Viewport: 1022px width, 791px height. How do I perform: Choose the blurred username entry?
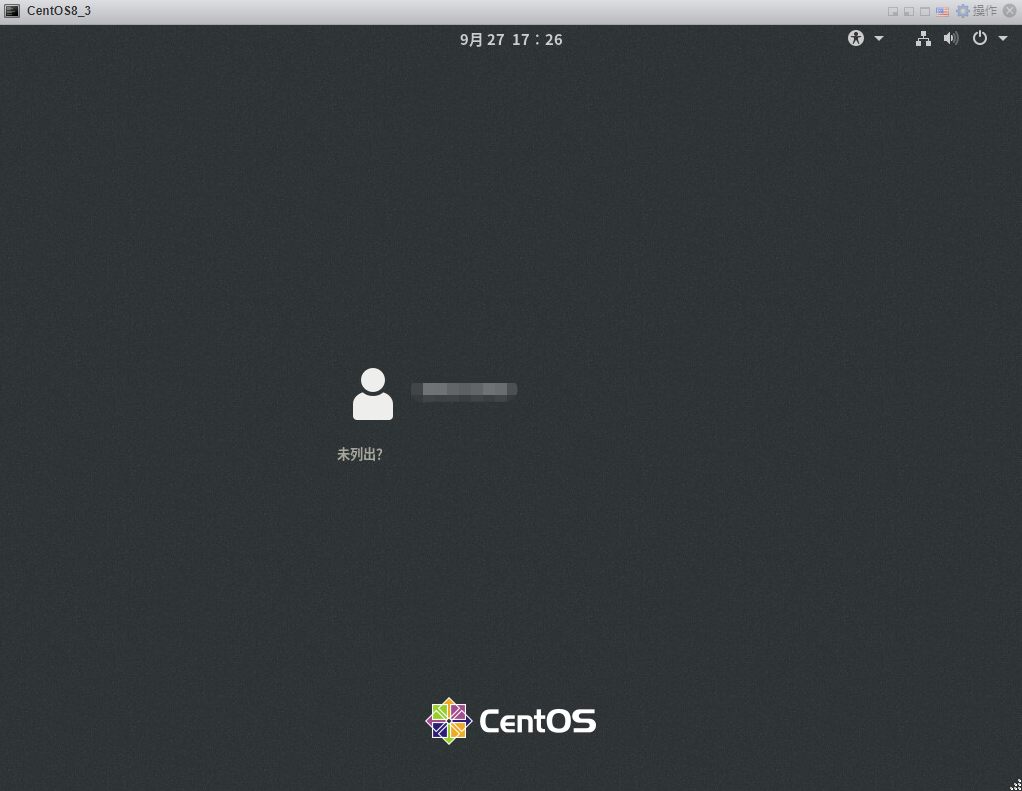click(464, 390)
